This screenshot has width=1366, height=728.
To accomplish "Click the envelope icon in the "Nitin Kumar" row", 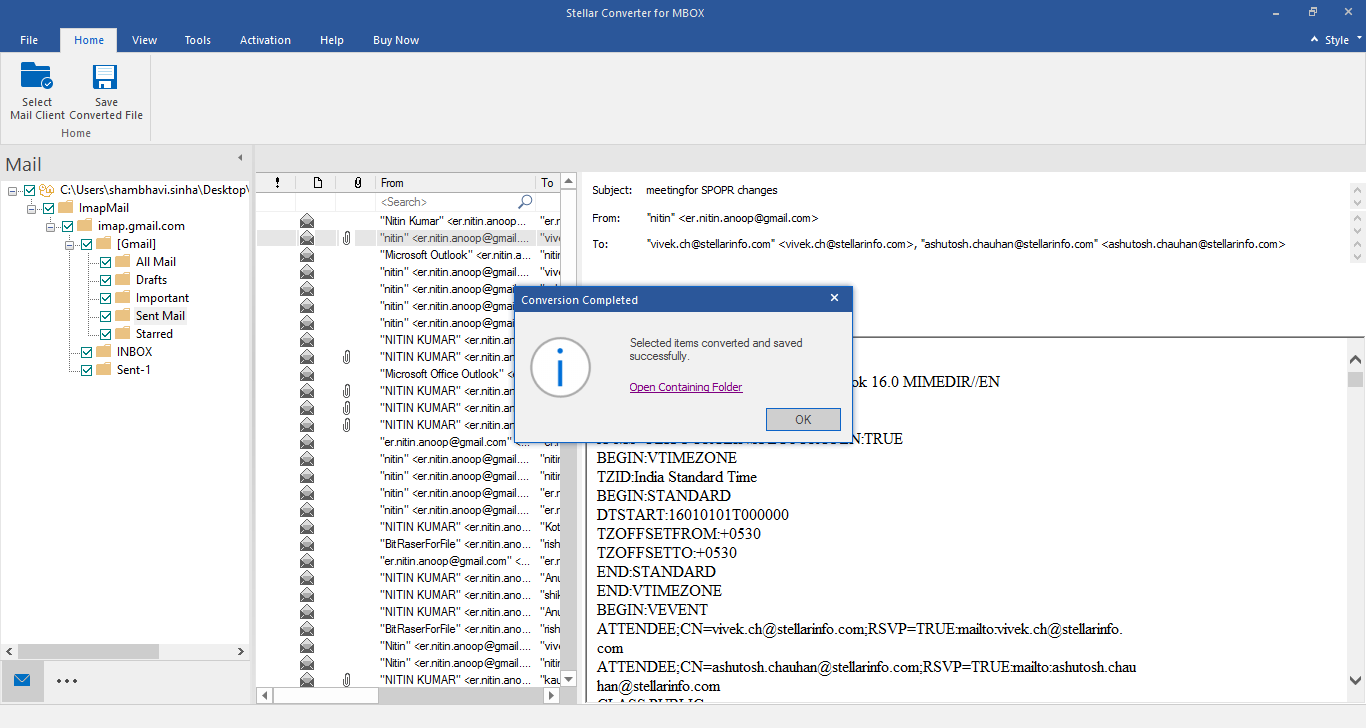I will (x=307, y=220).
